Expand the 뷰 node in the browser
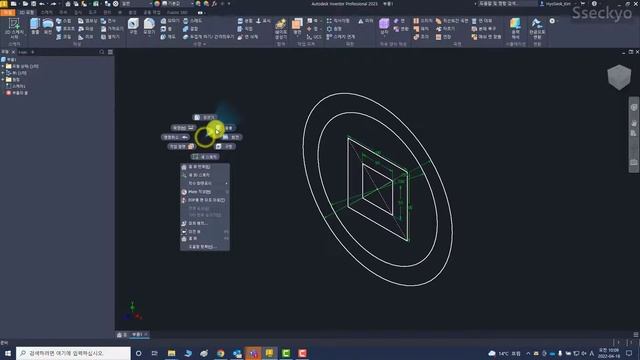 tap(3, 73)
